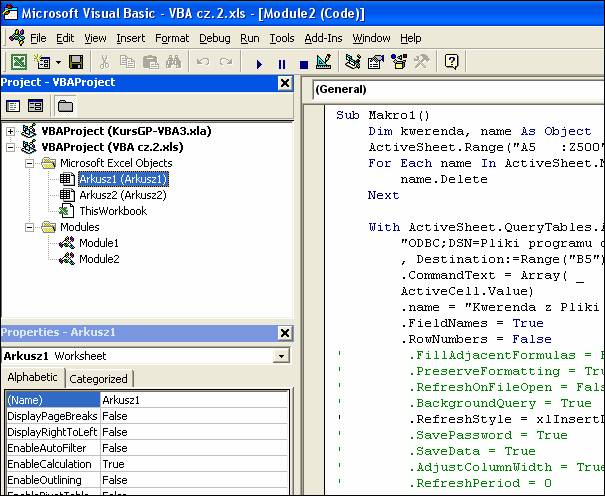The height and width of the screenshot is (496, 605).
Task: Open the Debug menu
Action: pyautogui.click(x=215, y=38)
